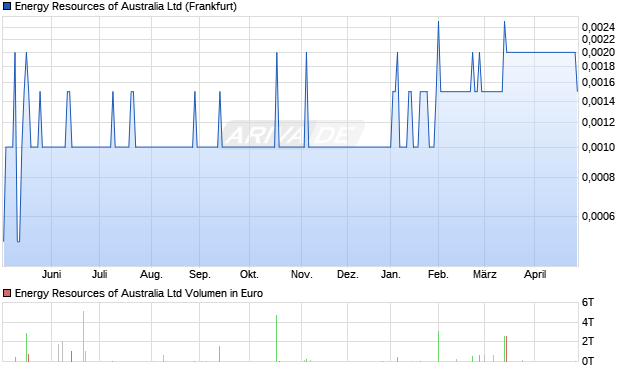
Task: Click the 6T volume axis label
Action: pos(588,303)
